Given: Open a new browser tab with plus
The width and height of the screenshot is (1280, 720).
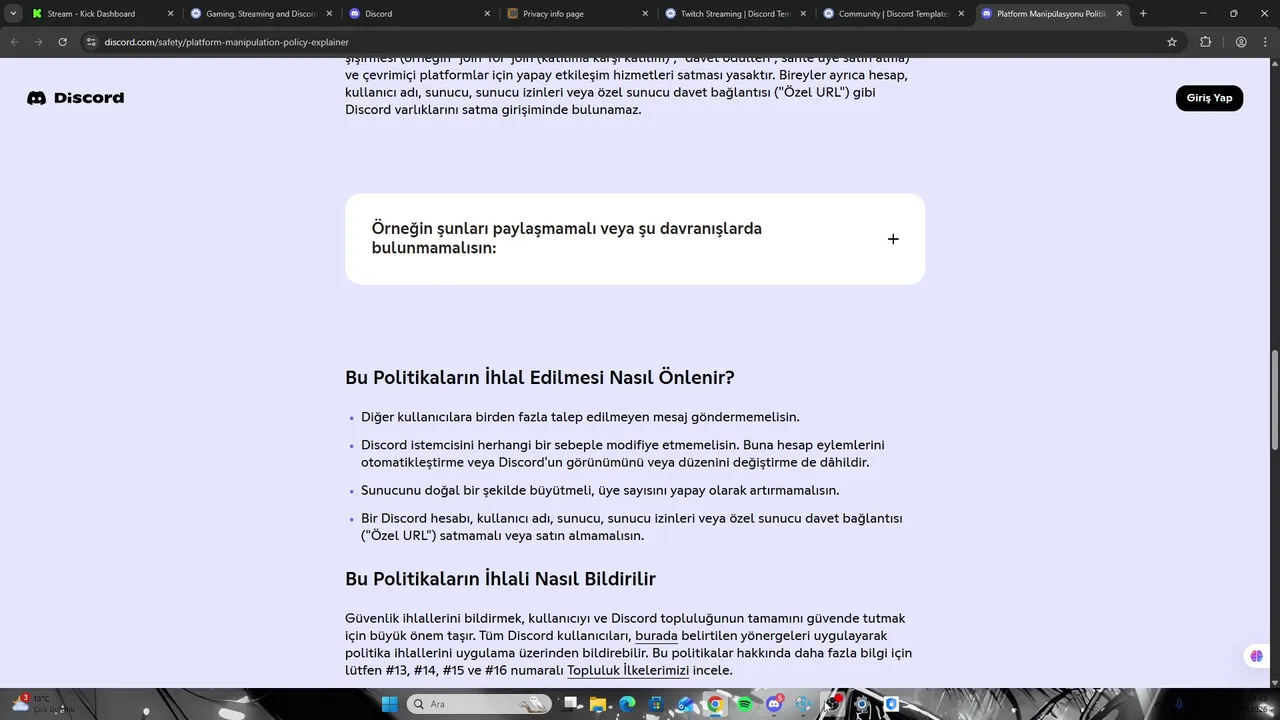Looking at the screenshot, I should point(1143,14).
